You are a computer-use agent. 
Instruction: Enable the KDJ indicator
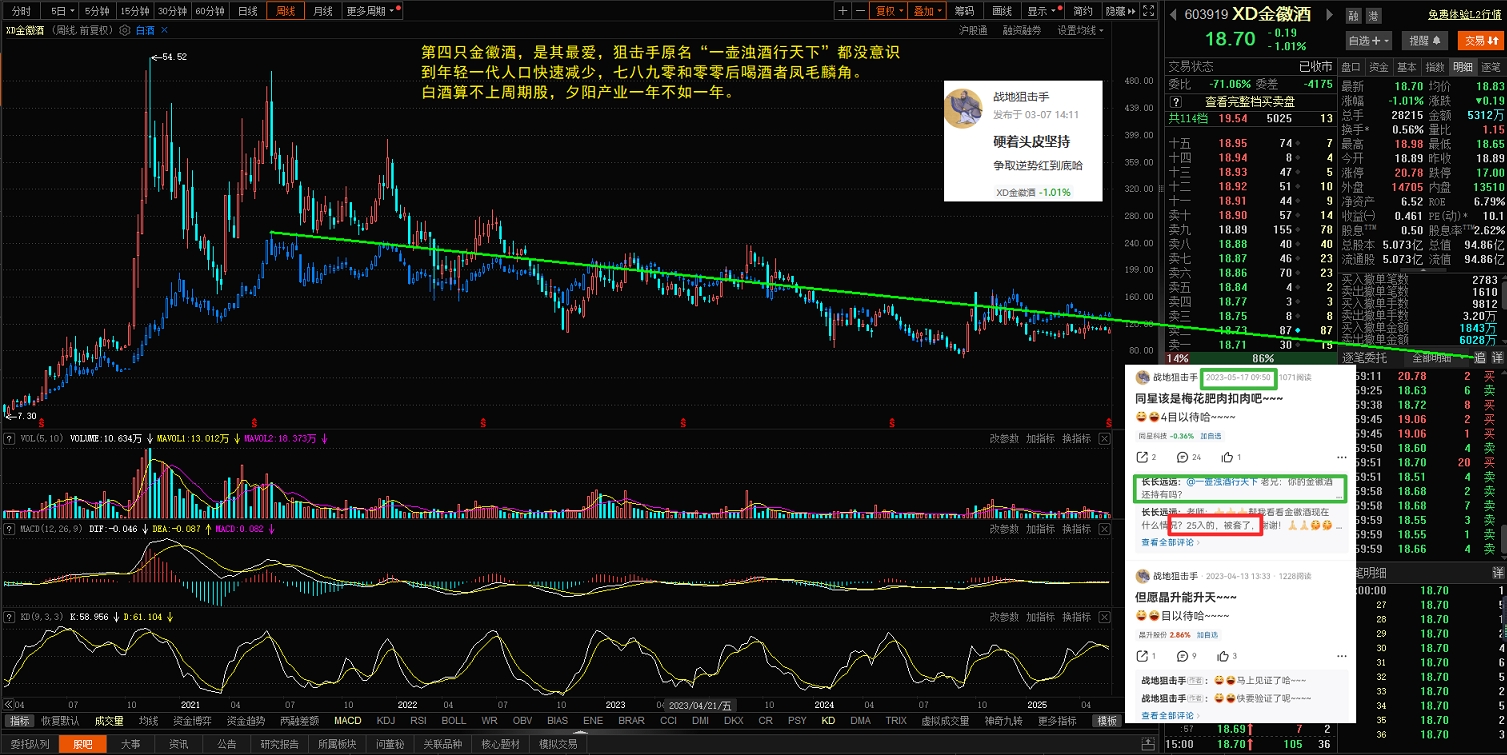tap(386, 721)
